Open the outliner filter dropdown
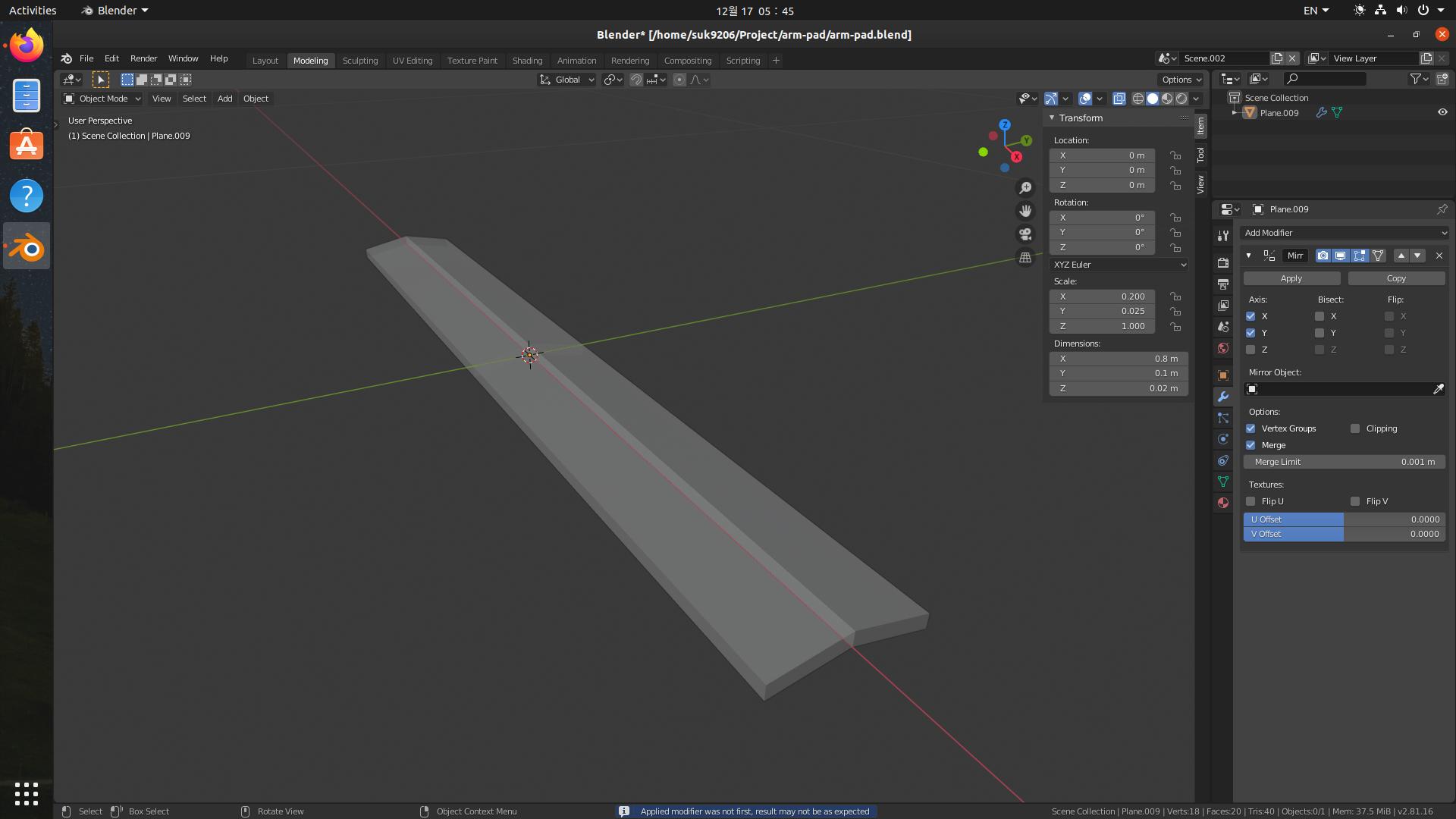This screenshot has width=1456, height=819. tap(1418, 79)
